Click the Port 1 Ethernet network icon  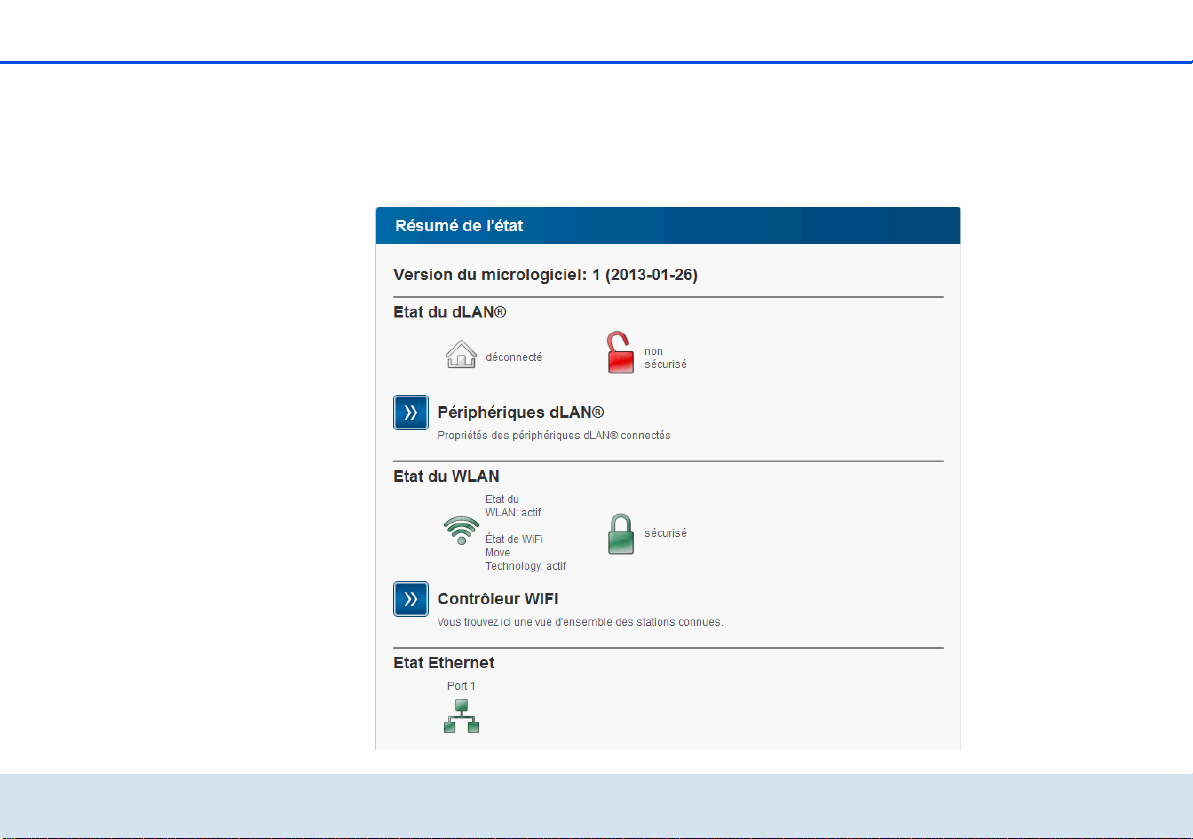click(461, 716)
